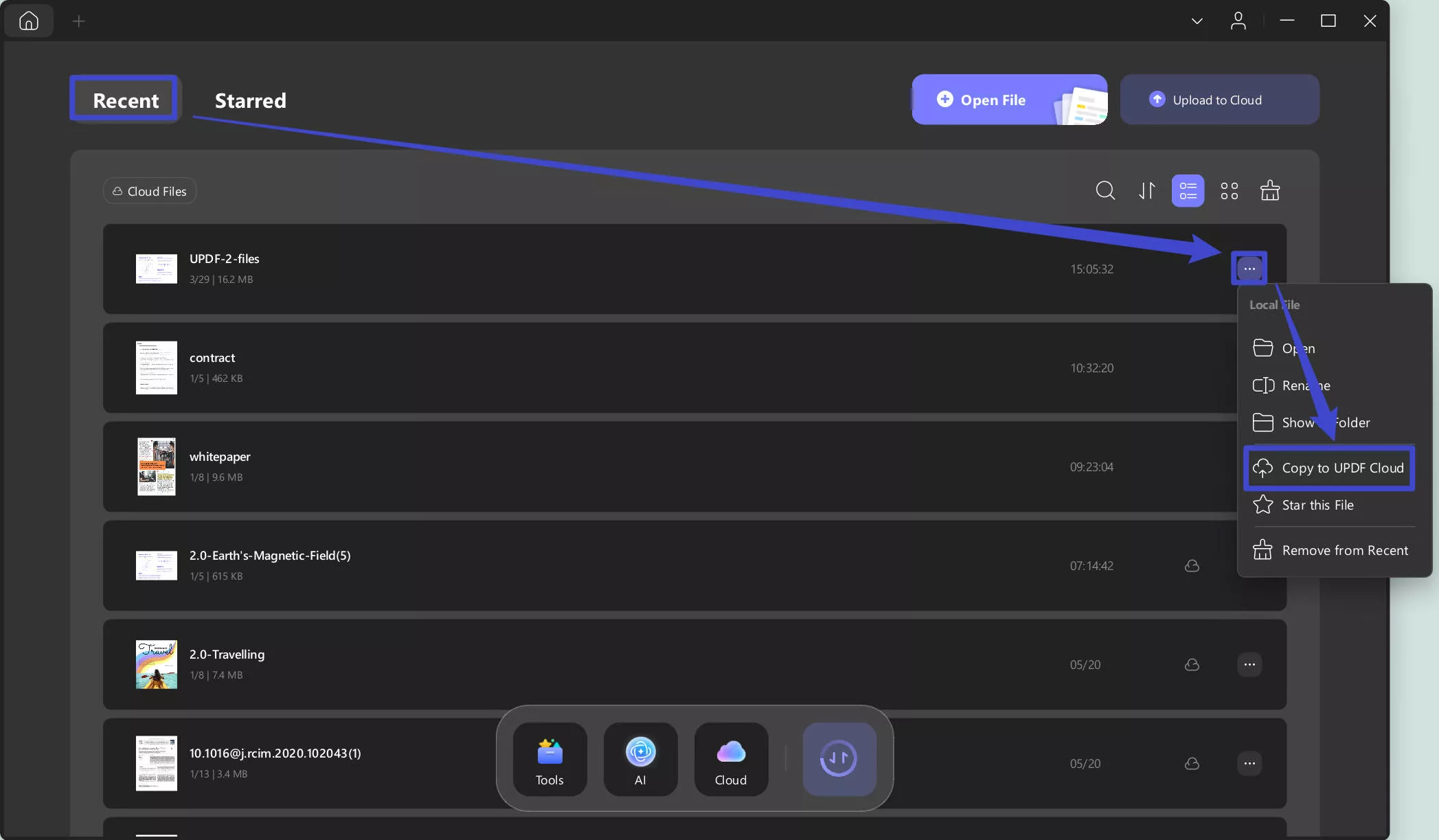Launch the AI assistant button
Image resolution: width=1439 pixels, height=840 pixels.
point(640,759)
